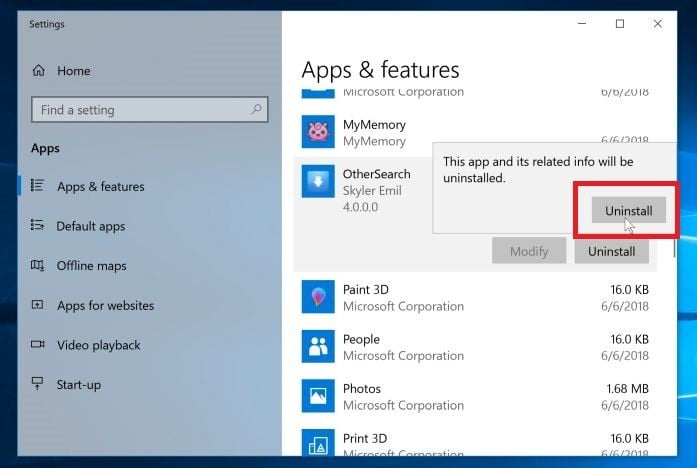Select Apps for websites
This screenshot has height=468, width=697.
(105, 305)
